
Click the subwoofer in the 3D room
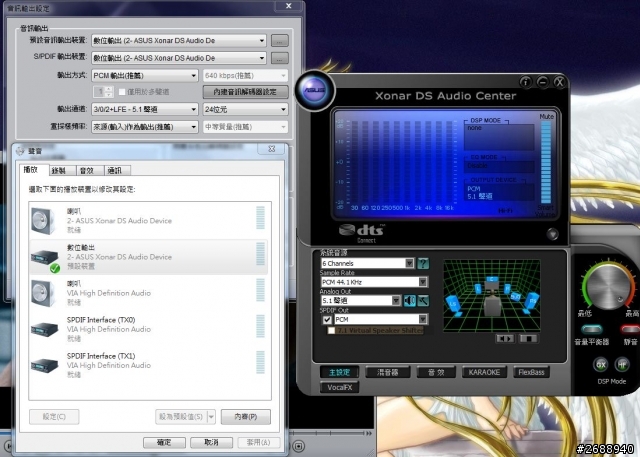(515, 296)
